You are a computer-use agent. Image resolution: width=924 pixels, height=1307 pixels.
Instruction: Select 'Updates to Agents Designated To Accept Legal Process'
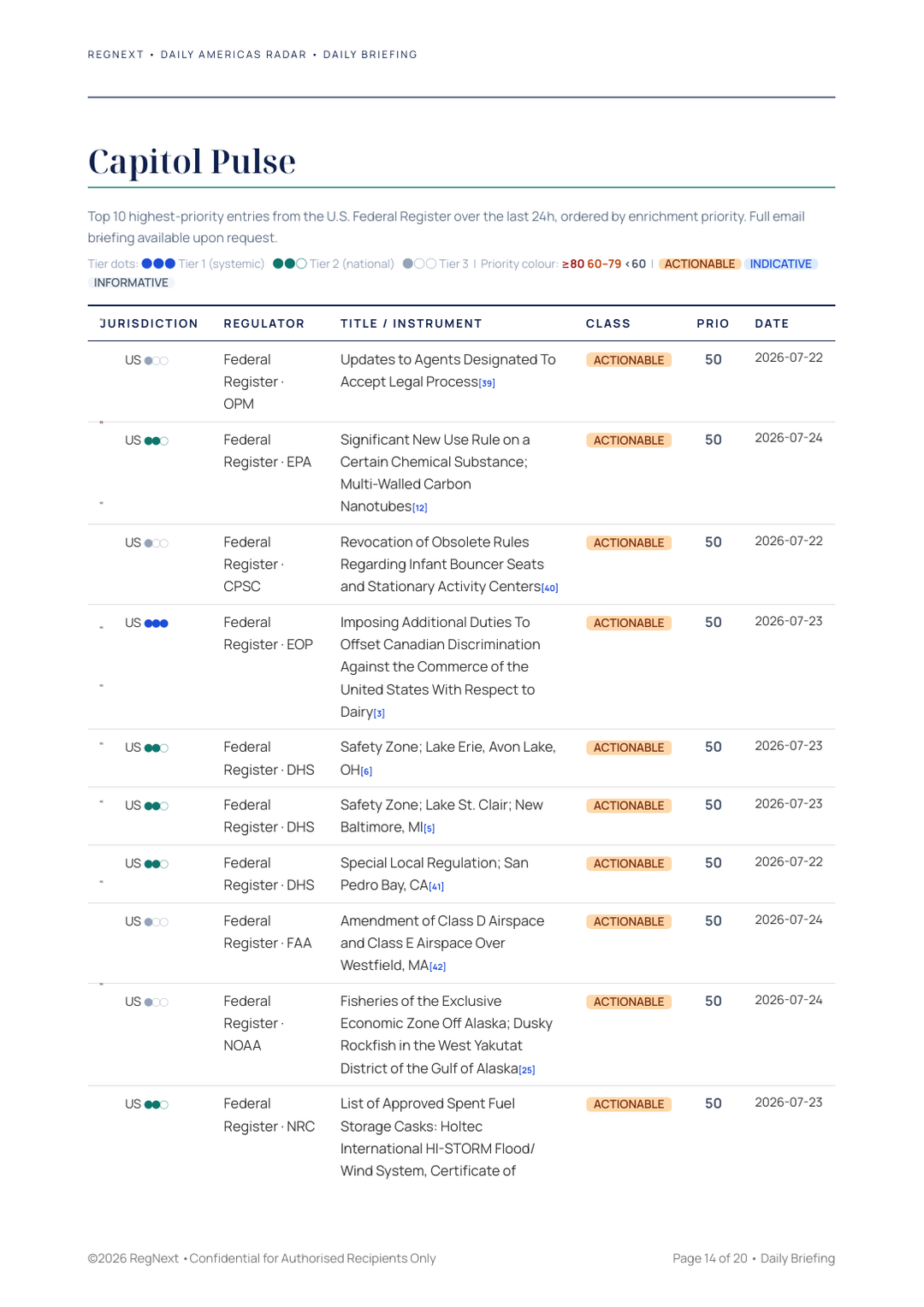[448, 370]
